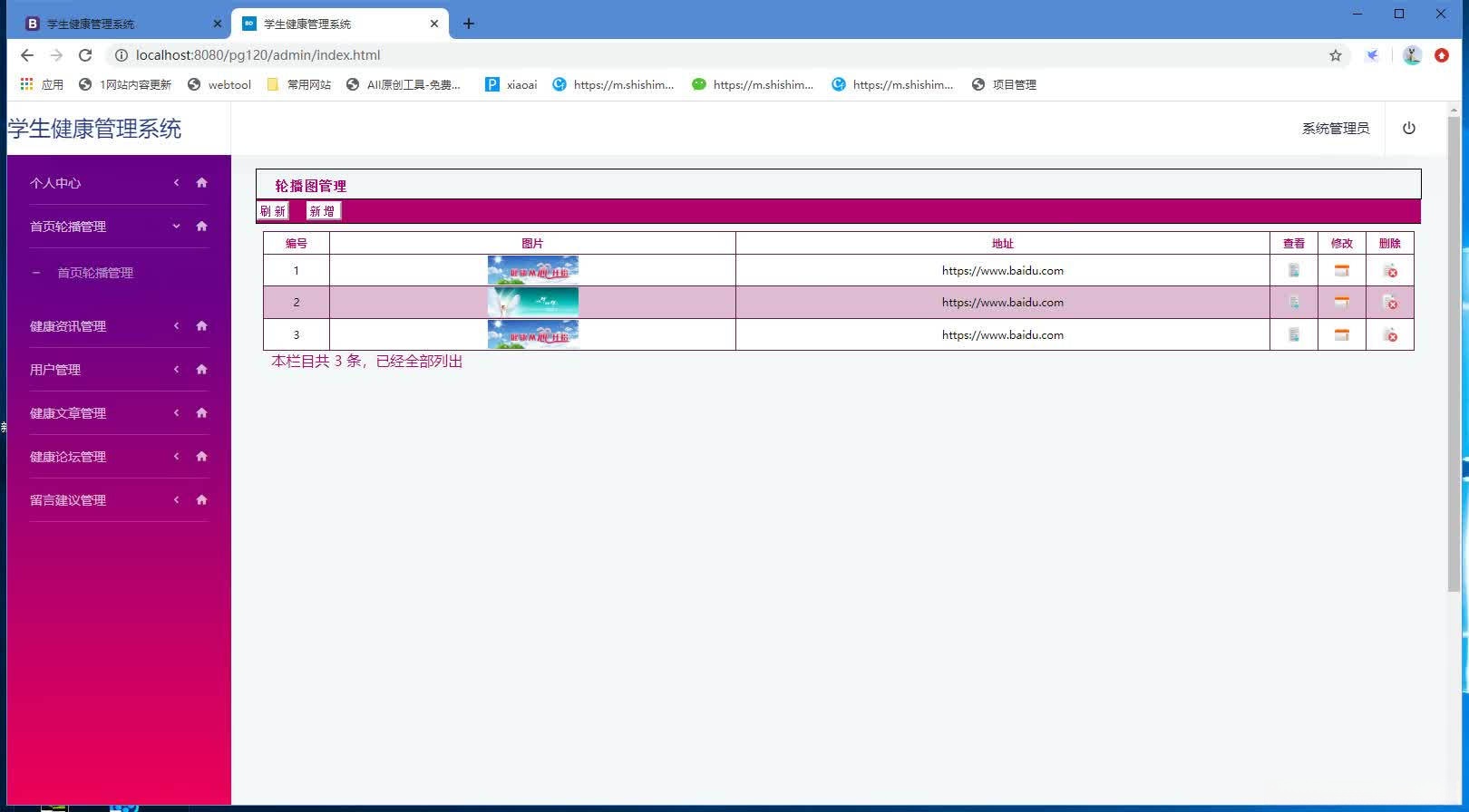The image size is (1469, 812).
Task: Open the AI原创工具 bookmark
Action: [404, 84]
